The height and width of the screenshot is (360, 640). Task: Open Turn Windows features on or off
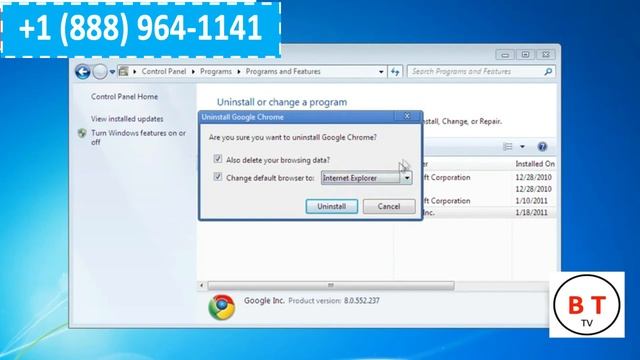tap(138, 137)
